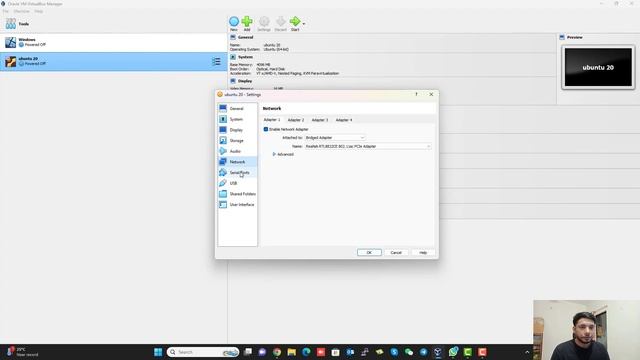Viewport: 640px width, 360px height.
Task: Show hidden system tray icons
Action: pos(527,352)
